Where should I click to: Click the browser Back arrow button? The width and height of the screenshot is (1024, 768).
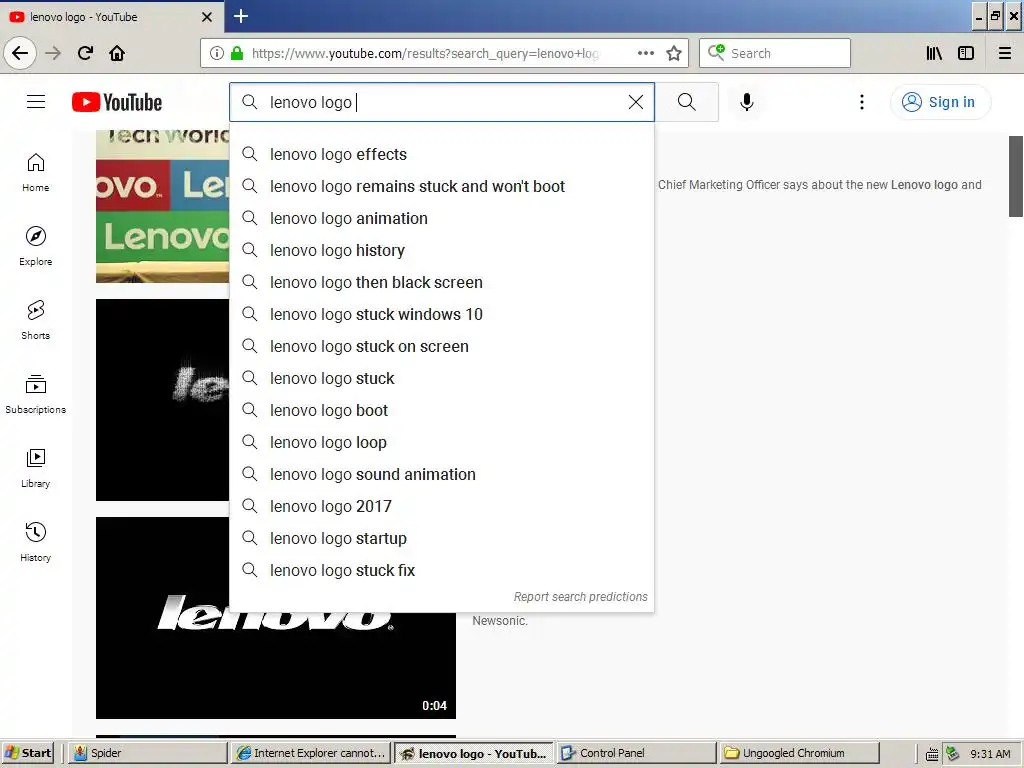tap(20, 54)
